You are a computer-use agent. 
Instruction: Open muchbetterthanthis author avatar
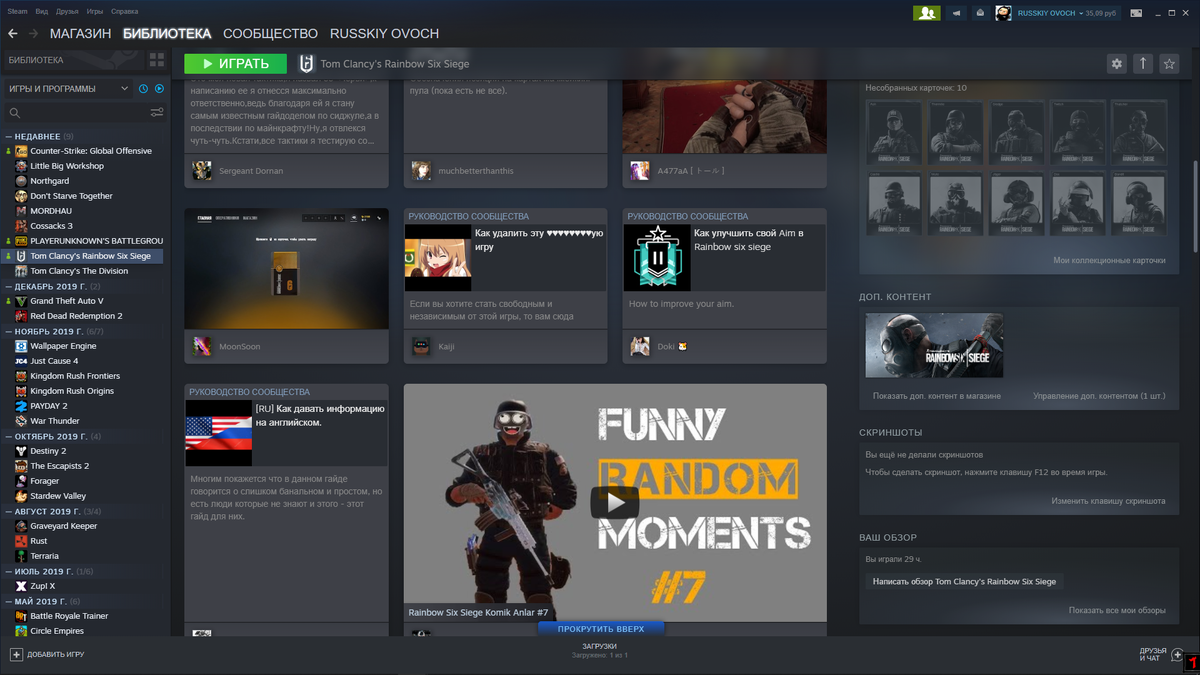421,171
